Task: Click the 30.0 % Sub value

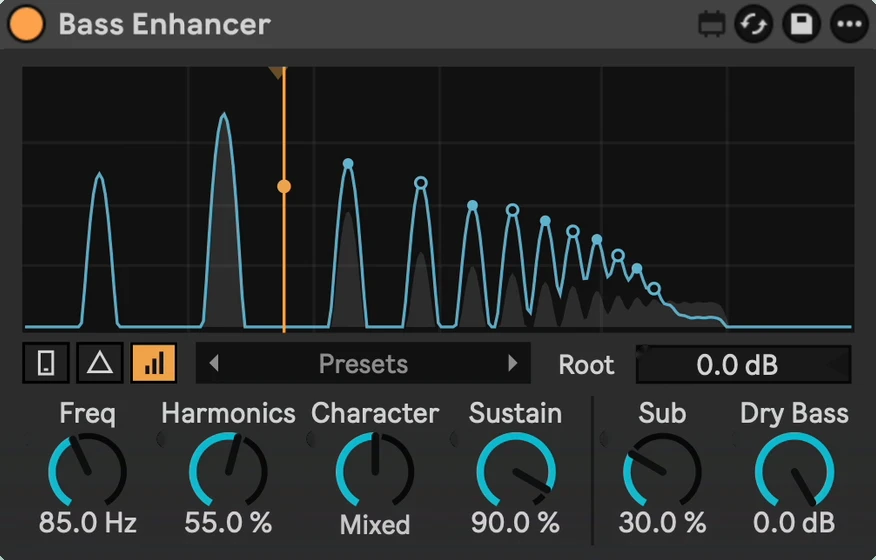Action: 662,523
